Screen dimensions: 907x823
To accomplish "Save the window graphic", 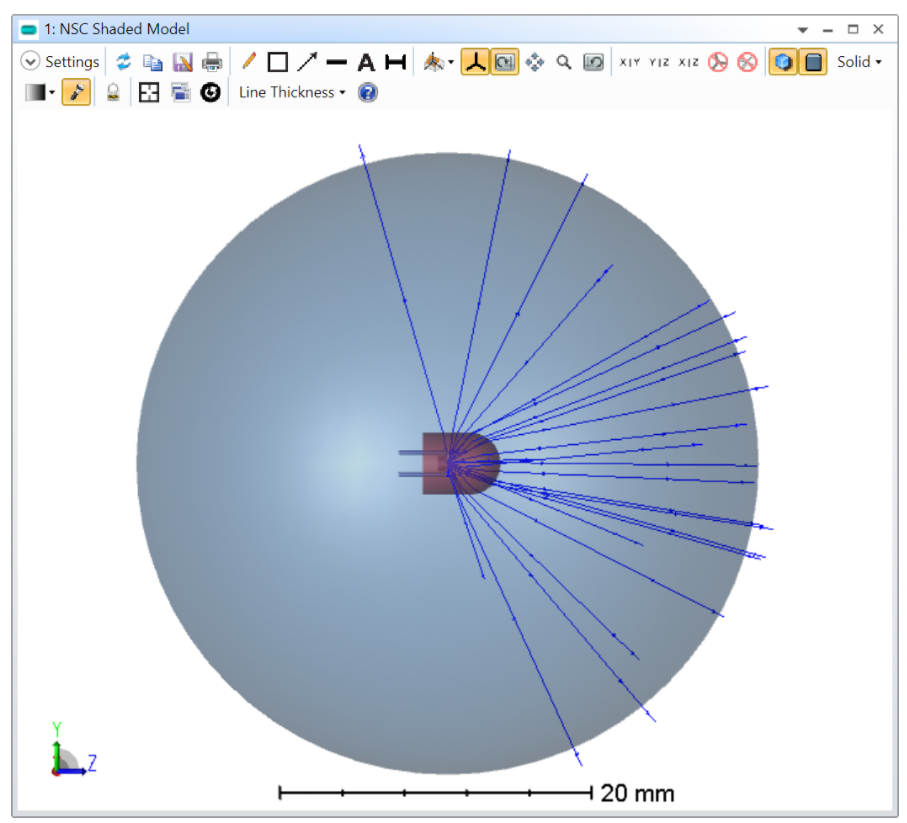I will click(183, 61).
